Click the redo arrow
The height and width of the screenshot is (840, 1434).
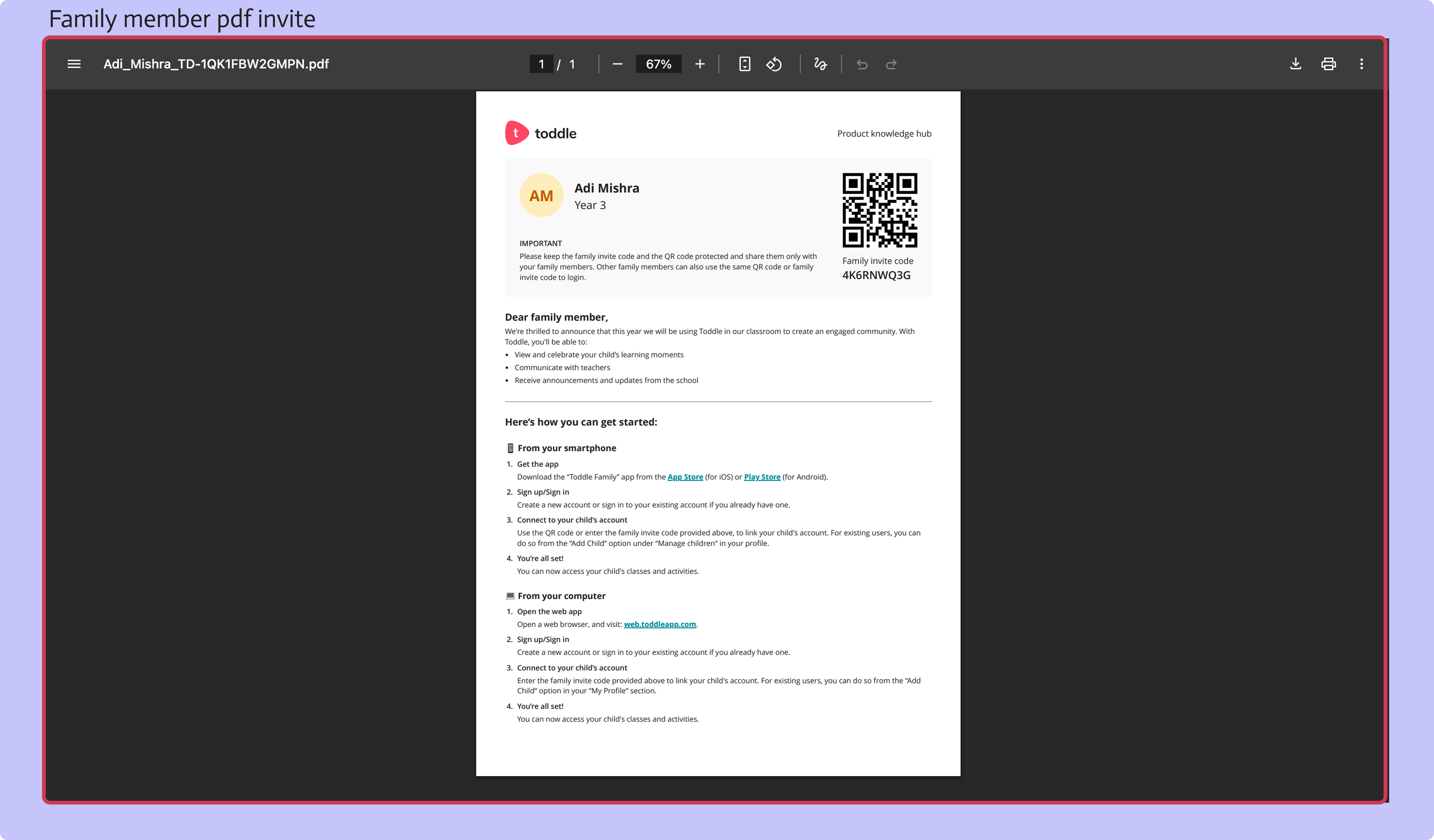point(891,65)
